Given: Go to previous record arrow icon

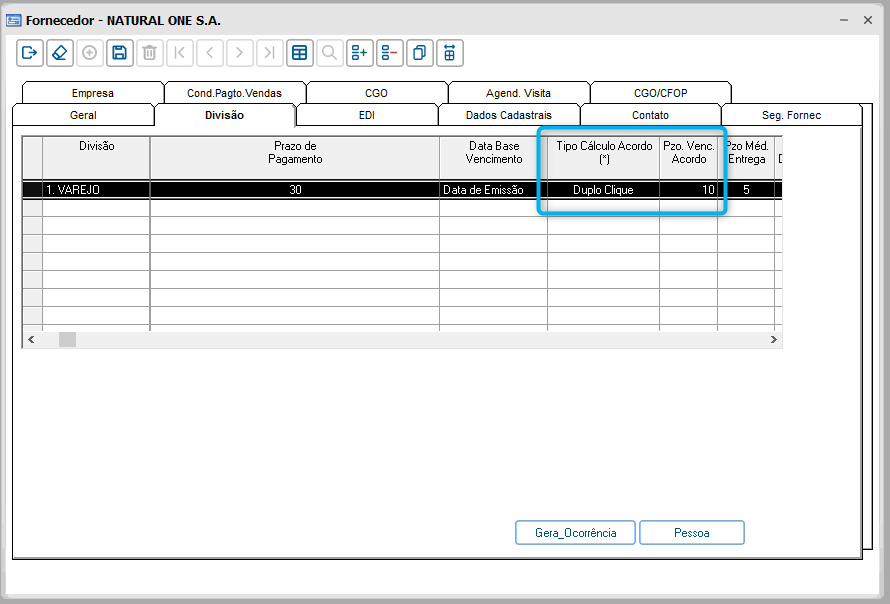Looking at the screenshot, I should (210, 53).
